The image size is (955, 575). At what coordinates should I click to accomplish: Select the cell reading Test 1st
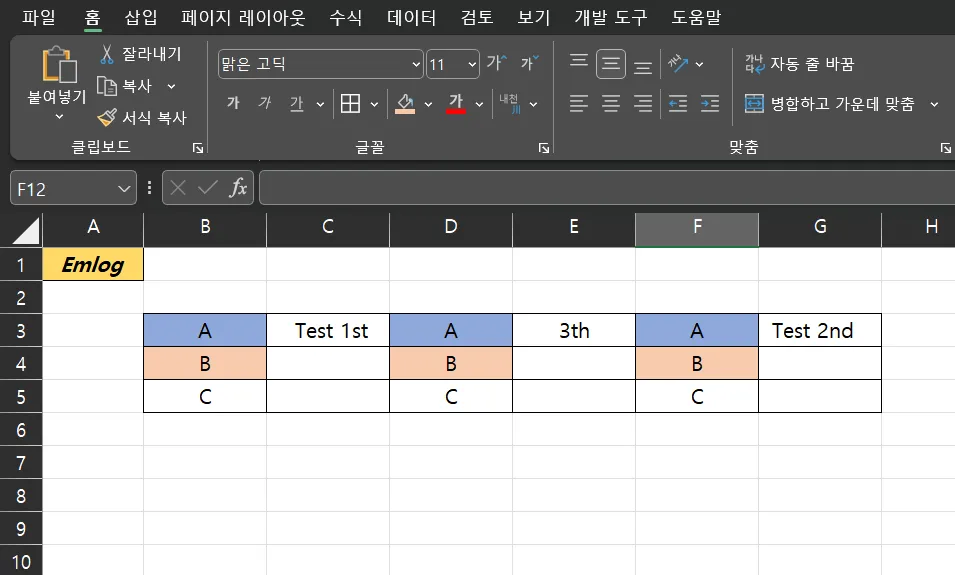pos(328,330)
